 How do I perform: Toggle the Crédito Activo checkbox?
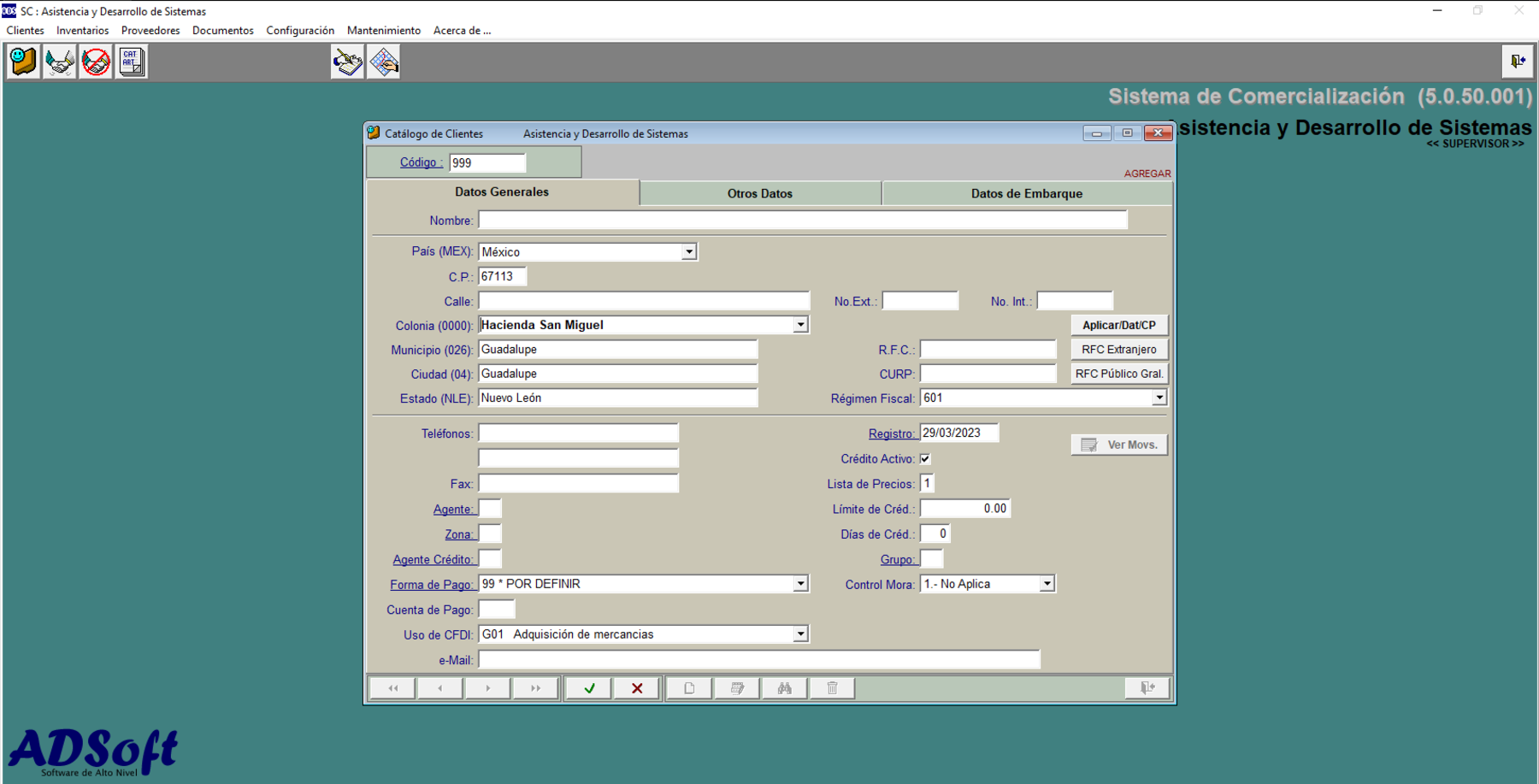925,459
